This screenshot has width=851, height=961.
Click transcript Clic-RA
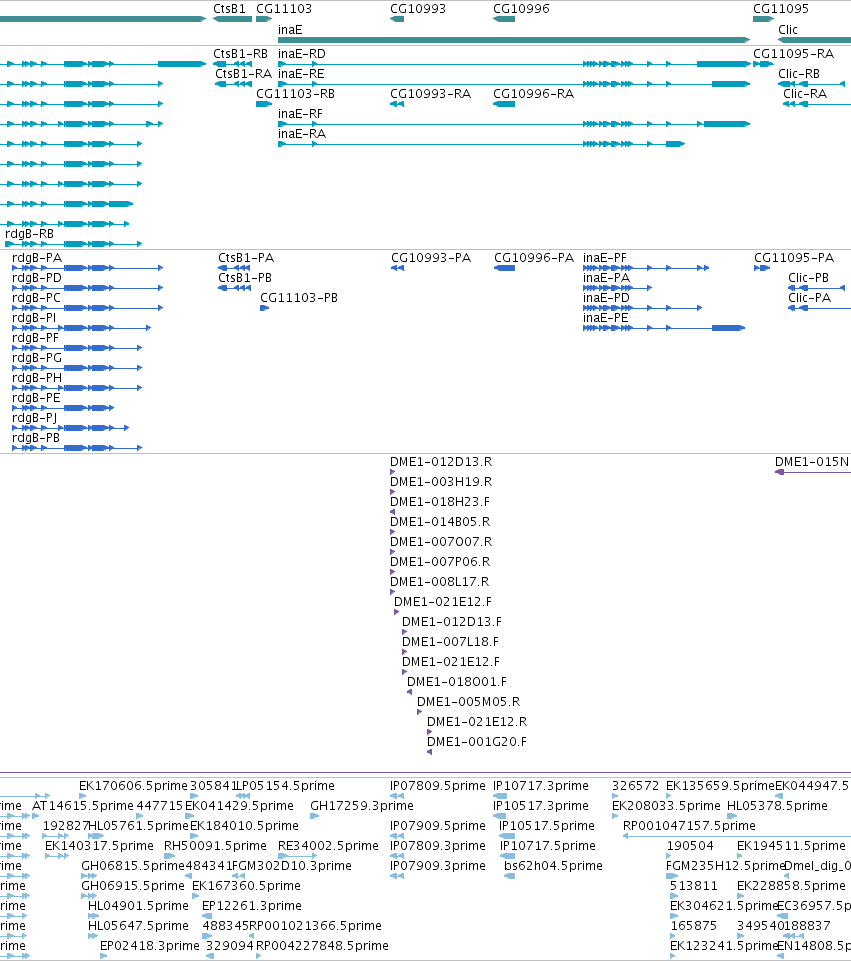coord(805,94)
